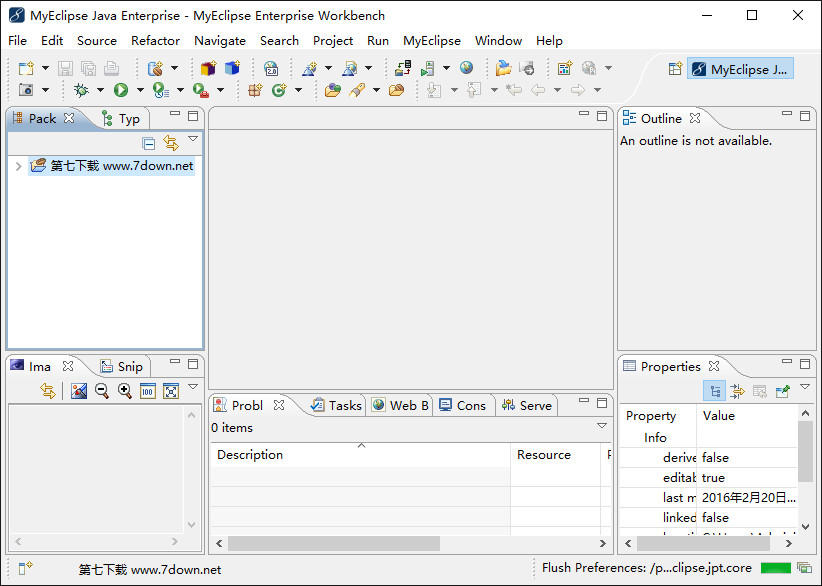Click the Open Perspective icon

[676, 69]
